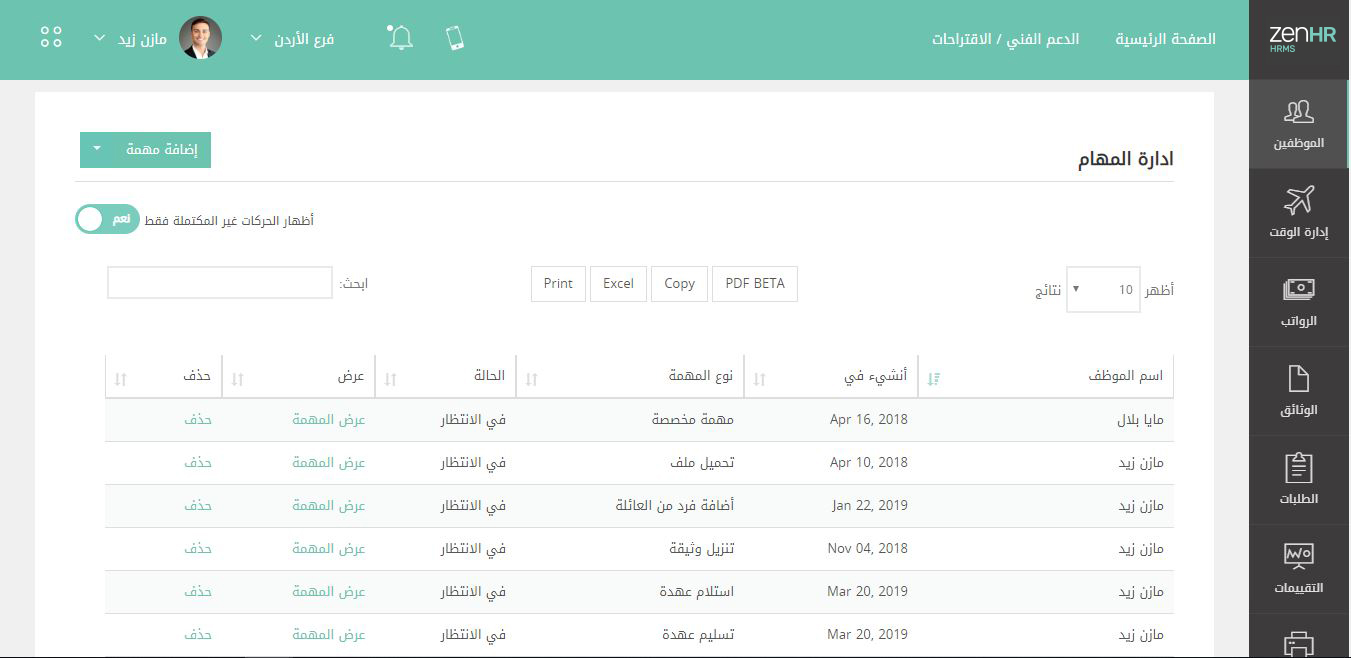
Task: Sort by اسم الموظف column sort icon
Action: [x=934, y=379]
